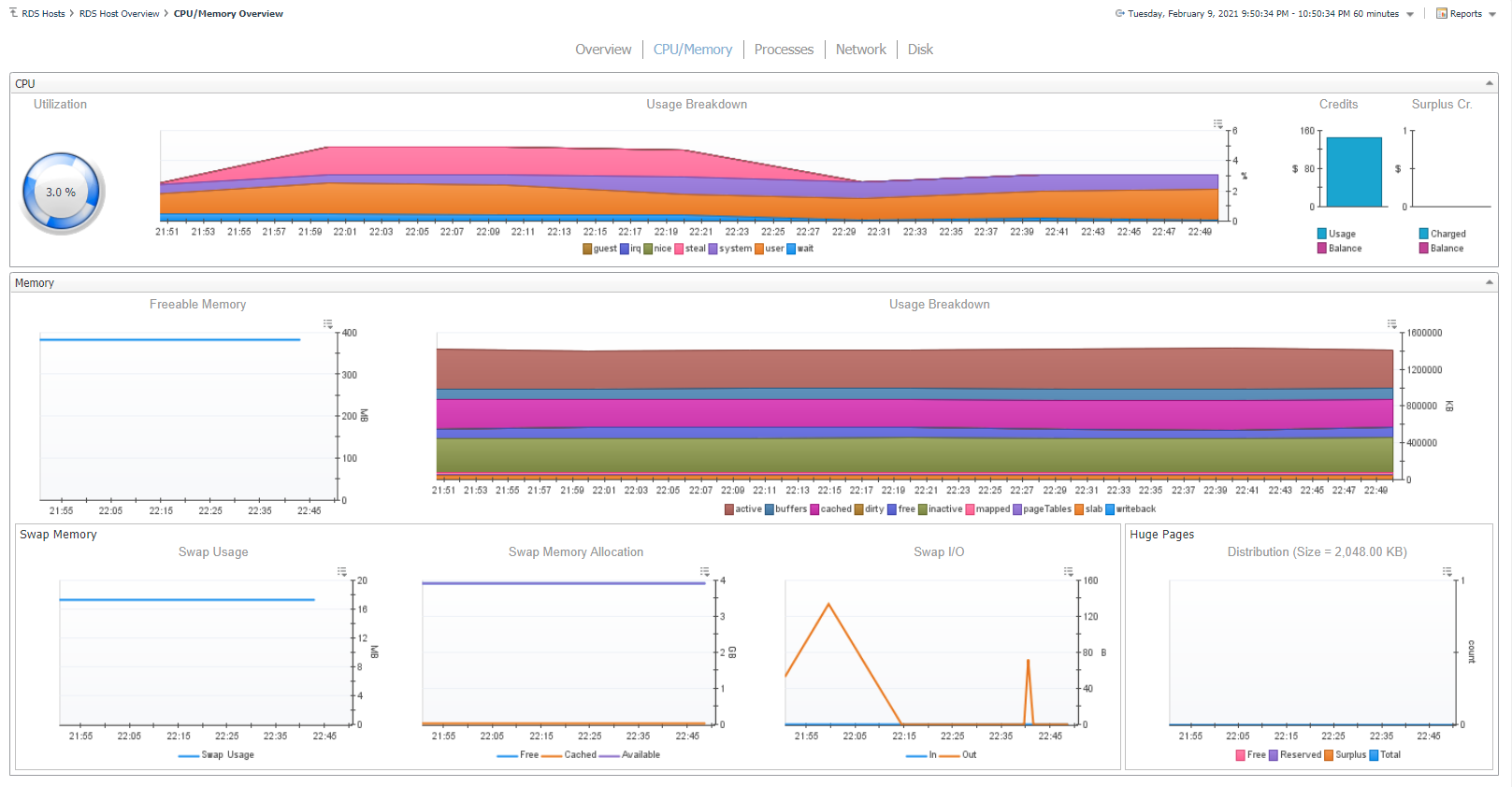This screenshot has width=1512, height=787.
Task: Open the time range dropdown arrow
Action: coord(1410,14)
